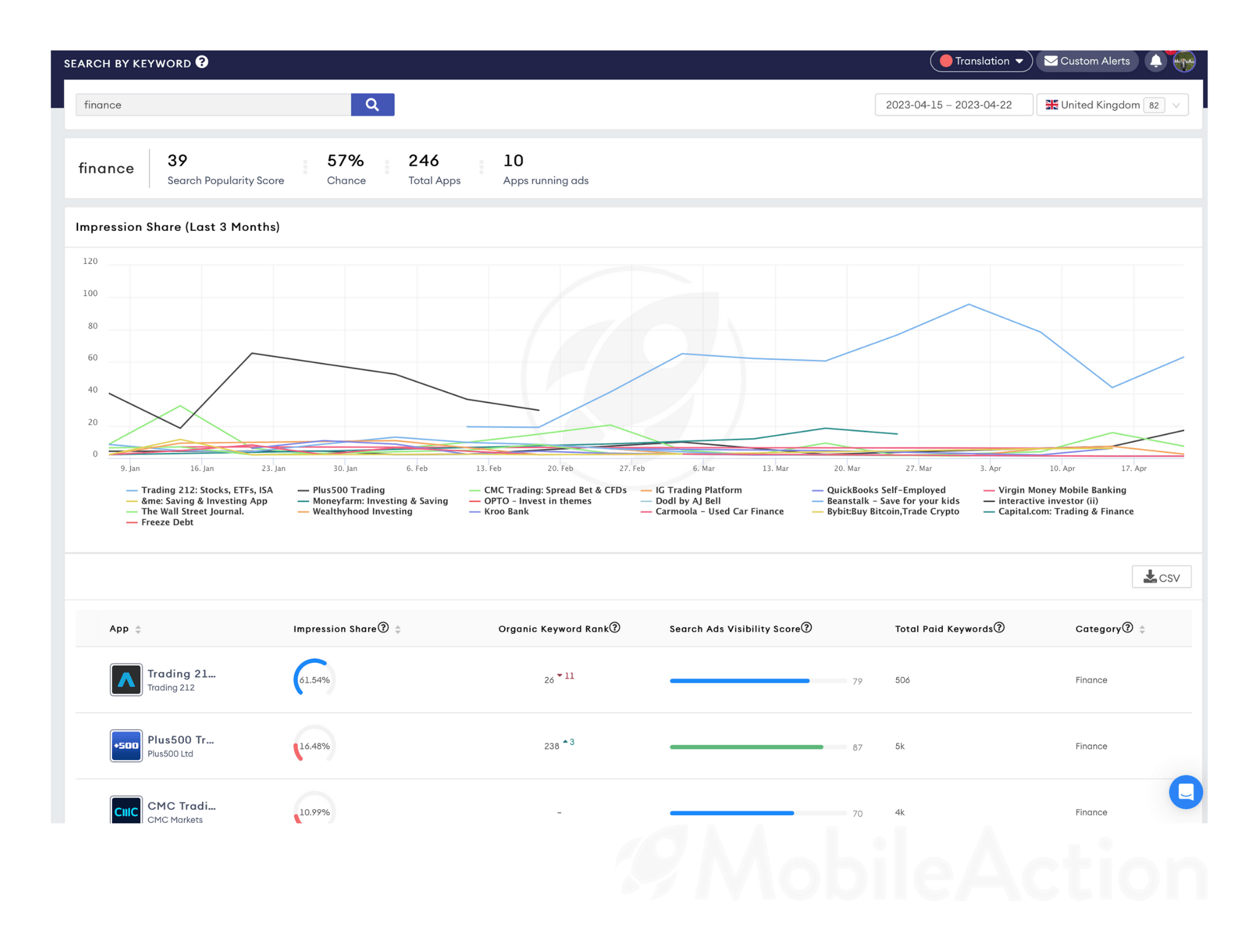Toggle Carmoola - Used Car Finance legend
Screen dimensions: 1258x952
[x=712, y=511]
